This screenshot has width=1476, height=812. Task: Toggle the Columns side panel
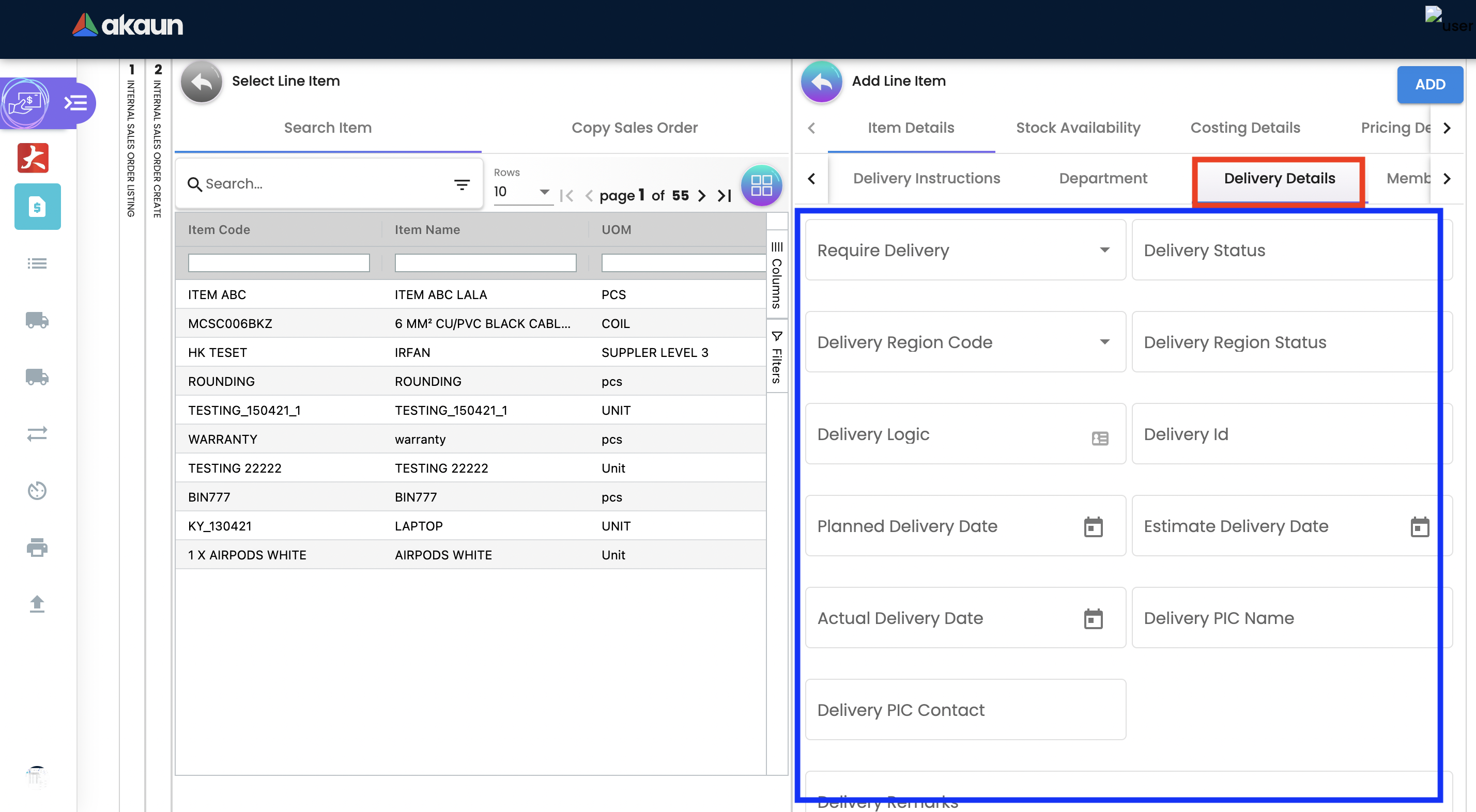click(x=777, y=275)
